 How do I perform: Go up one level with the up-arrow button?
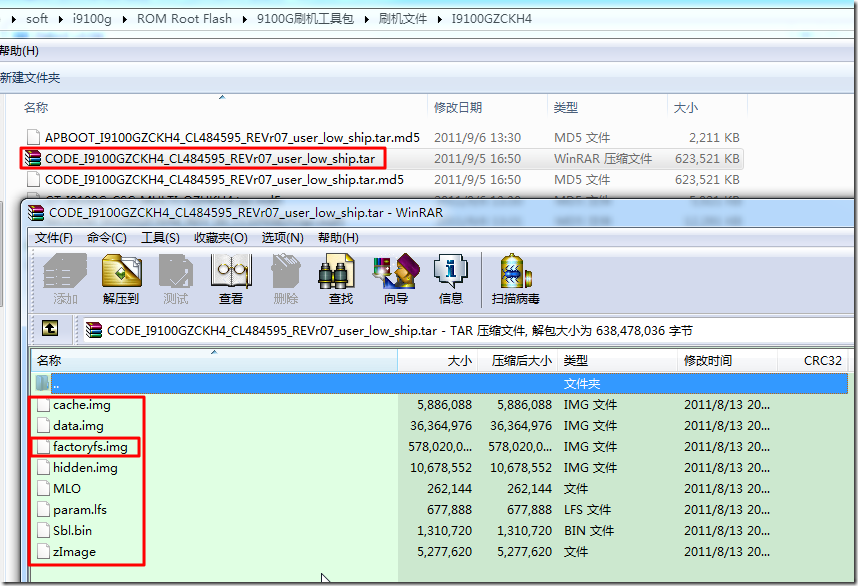click(50, 328)
